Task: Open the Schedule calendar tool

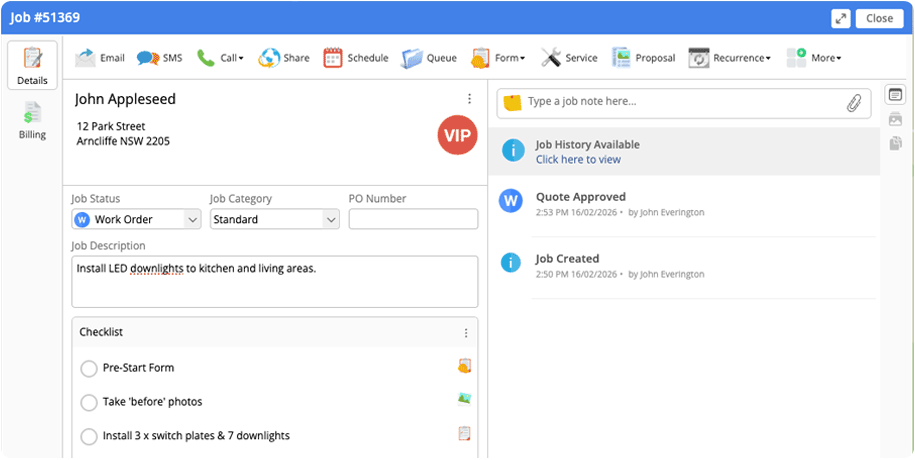Action: pos(355,58)
